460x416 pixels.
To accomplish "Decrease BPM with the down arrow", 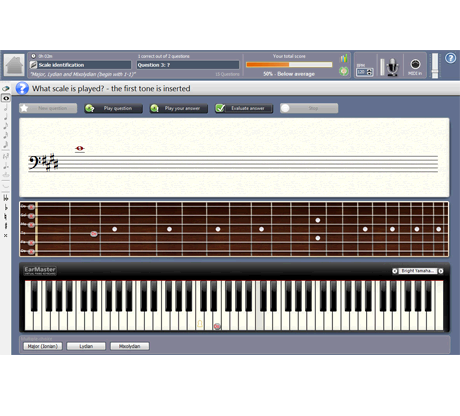I will pyautogui.click(x=370, y=74).
